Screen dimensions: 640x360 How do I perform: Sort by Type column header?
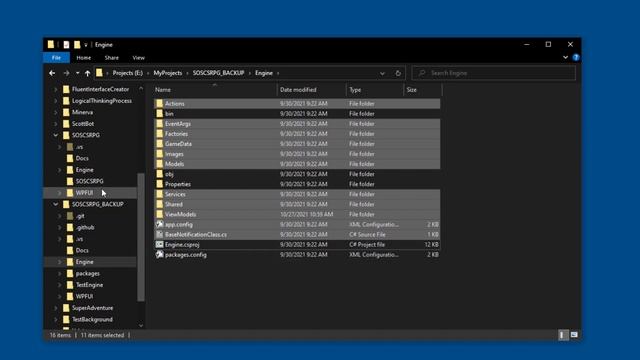point(375,90)
